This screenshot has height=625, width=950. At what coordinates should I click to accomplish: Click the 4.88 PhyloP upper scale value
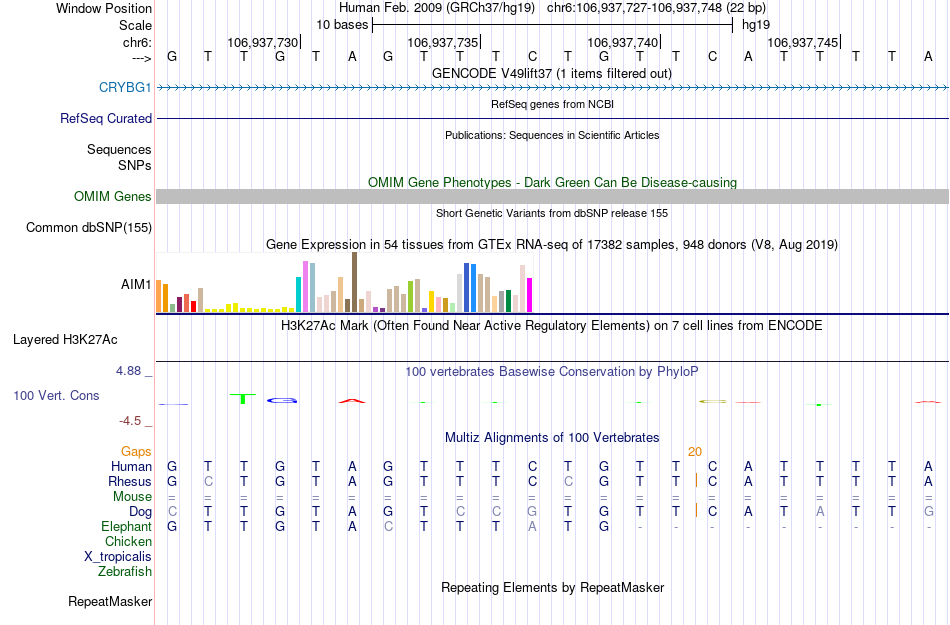128,371
